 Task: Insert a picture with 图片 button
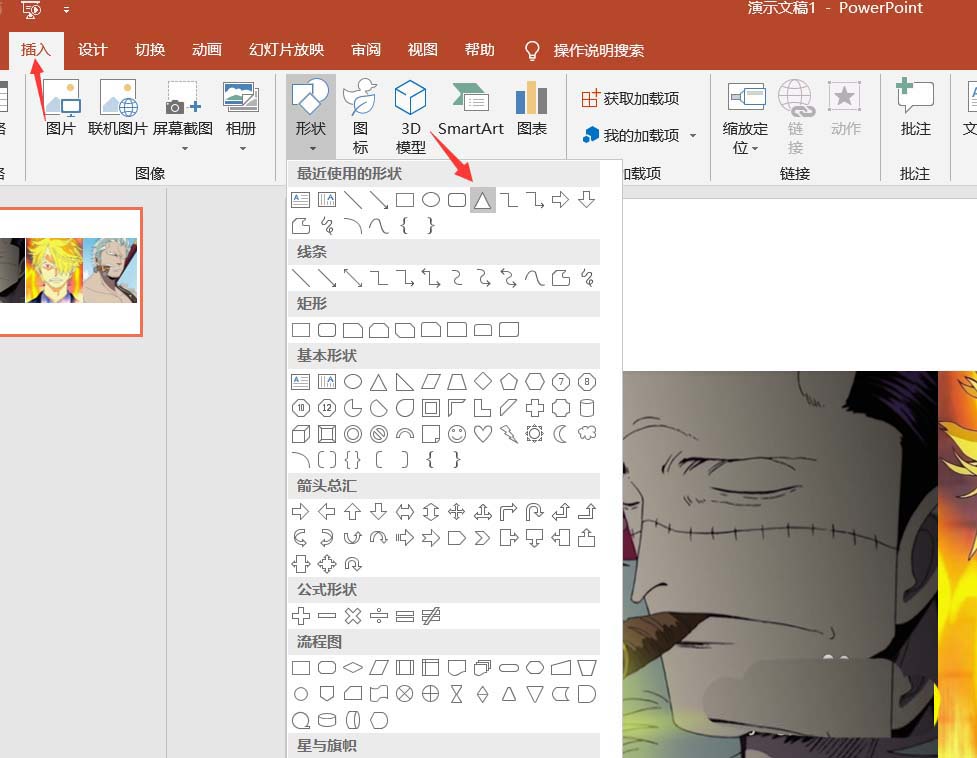(x=61, y=108)
